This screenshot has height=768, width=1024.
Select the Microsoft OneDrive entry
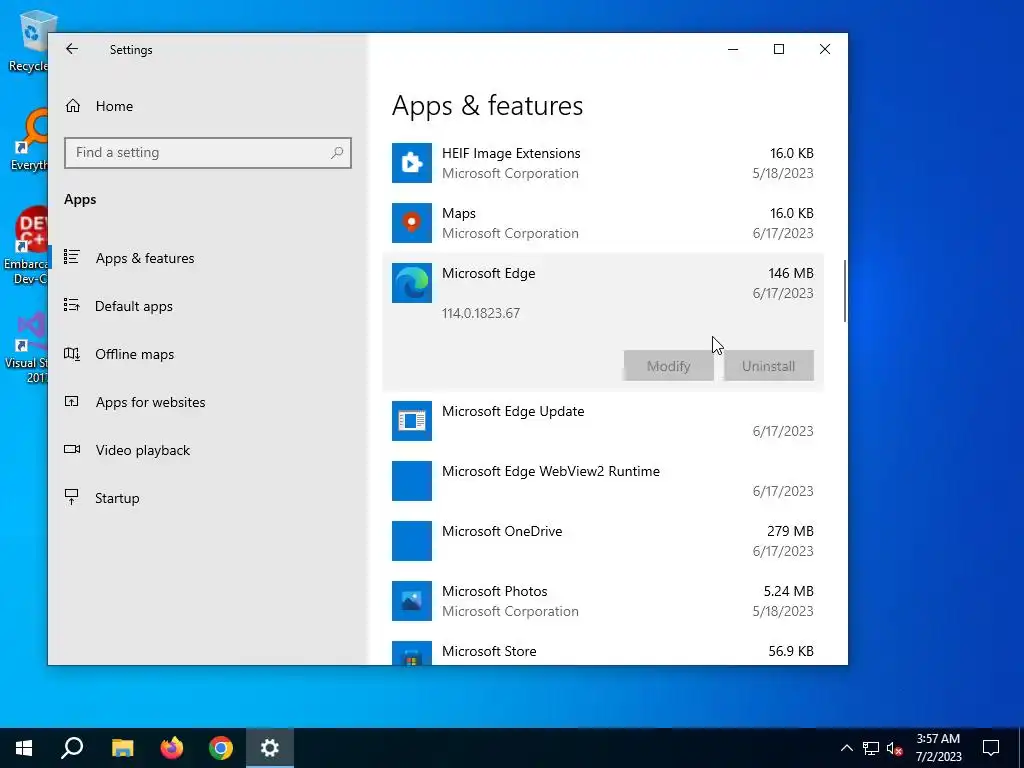(602, 541)
